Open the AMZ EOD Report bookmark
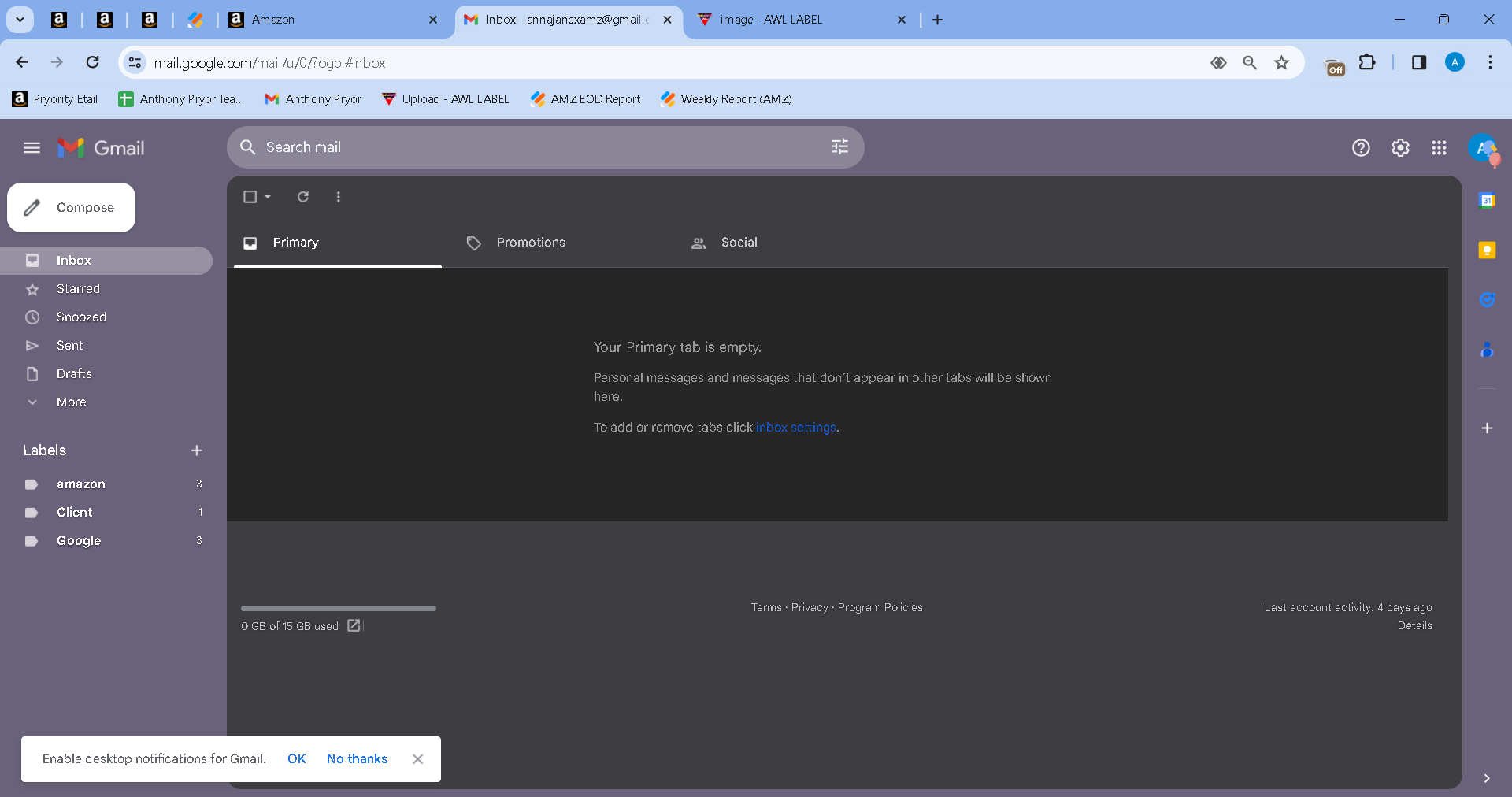This screenshot has width=1512, height=797. [586, 99]
